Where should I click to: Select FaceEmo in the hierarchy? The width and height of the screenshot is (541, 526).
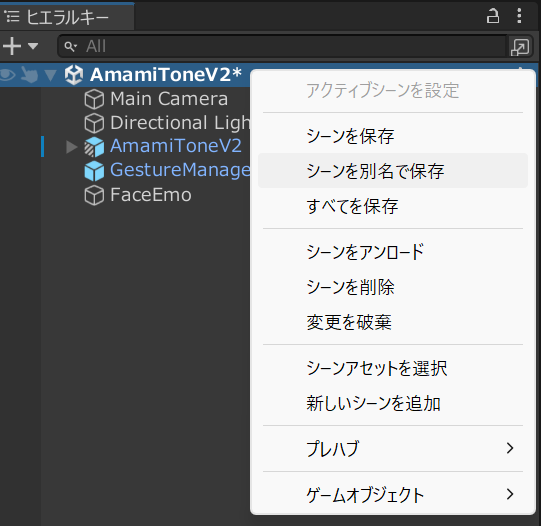click(x=151, y=195)
